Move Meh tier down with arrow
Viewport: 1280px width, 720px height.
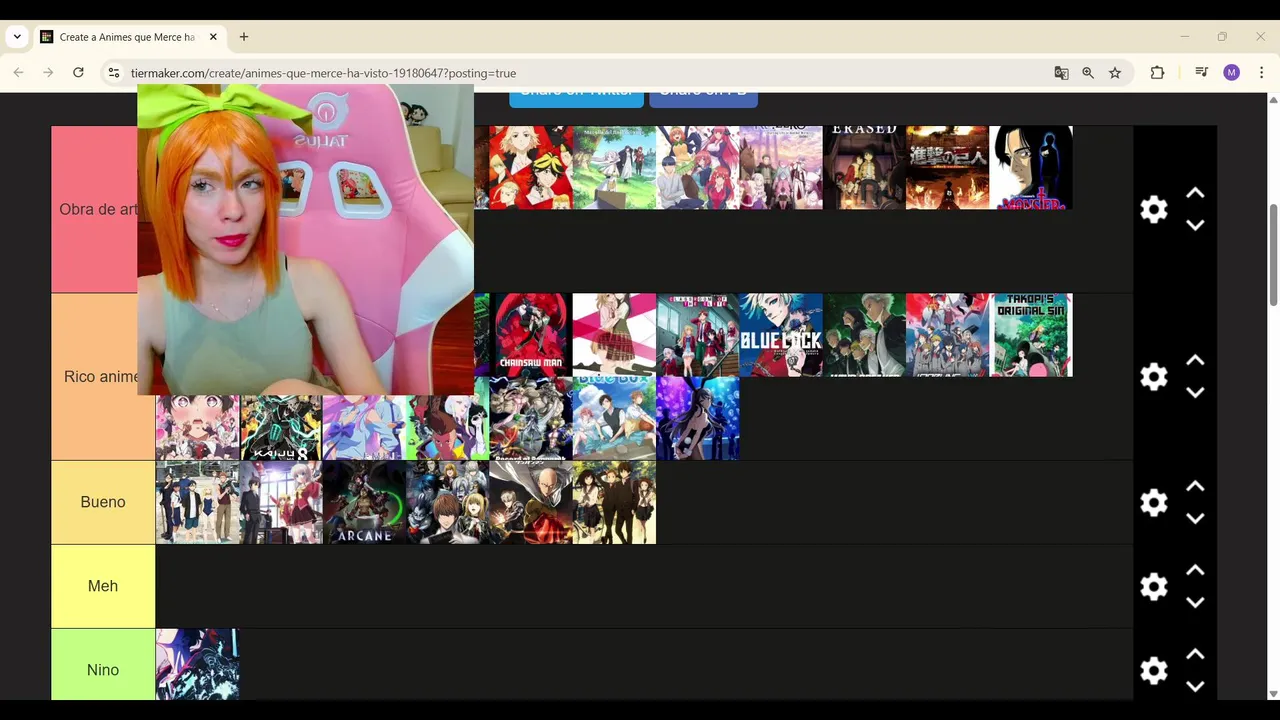coord(1195,602)
